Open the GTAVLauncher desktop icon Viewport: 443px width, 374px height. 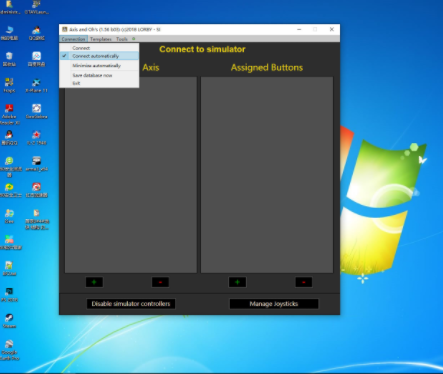click(x=36, y=7)
